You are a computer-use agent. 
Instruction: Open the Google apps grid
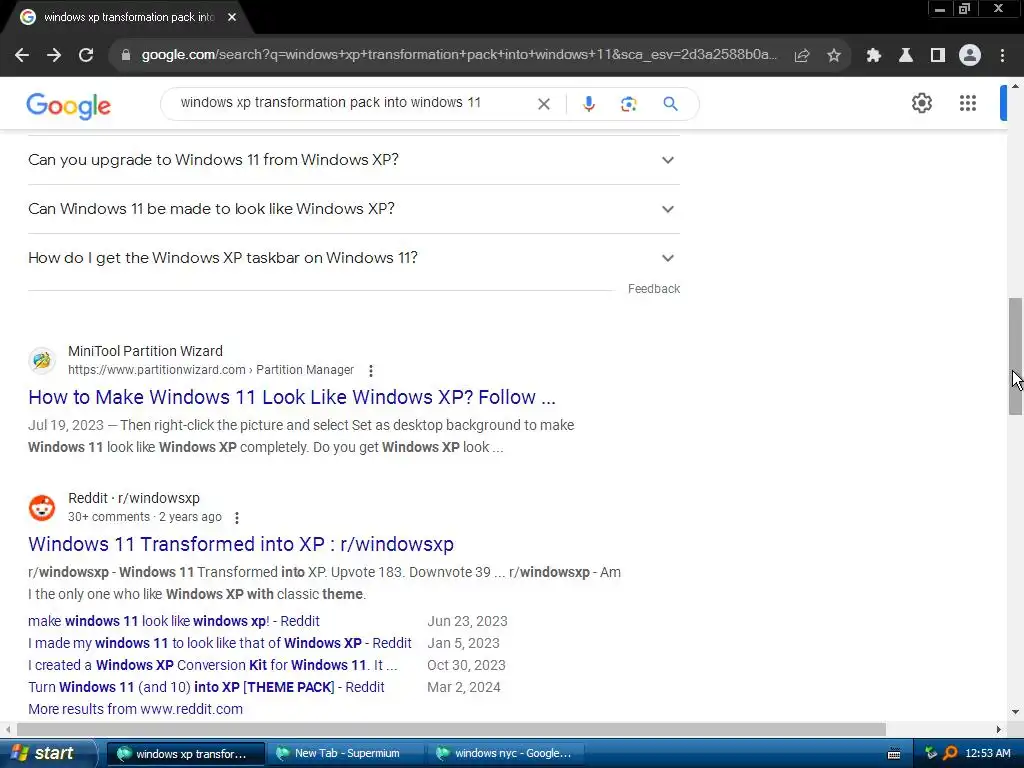tap(968, 103)
